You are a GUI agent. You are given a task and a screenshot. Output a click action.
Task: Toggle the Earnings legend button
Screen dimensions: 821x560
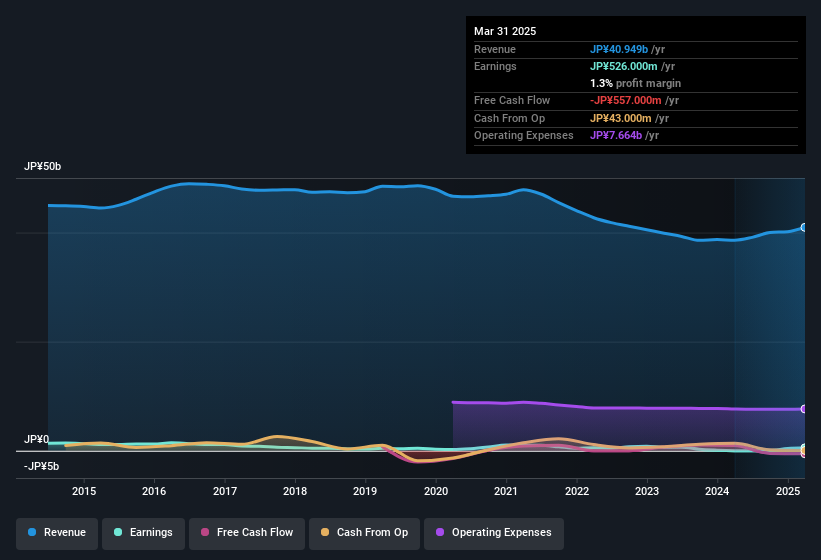(143, 533)
